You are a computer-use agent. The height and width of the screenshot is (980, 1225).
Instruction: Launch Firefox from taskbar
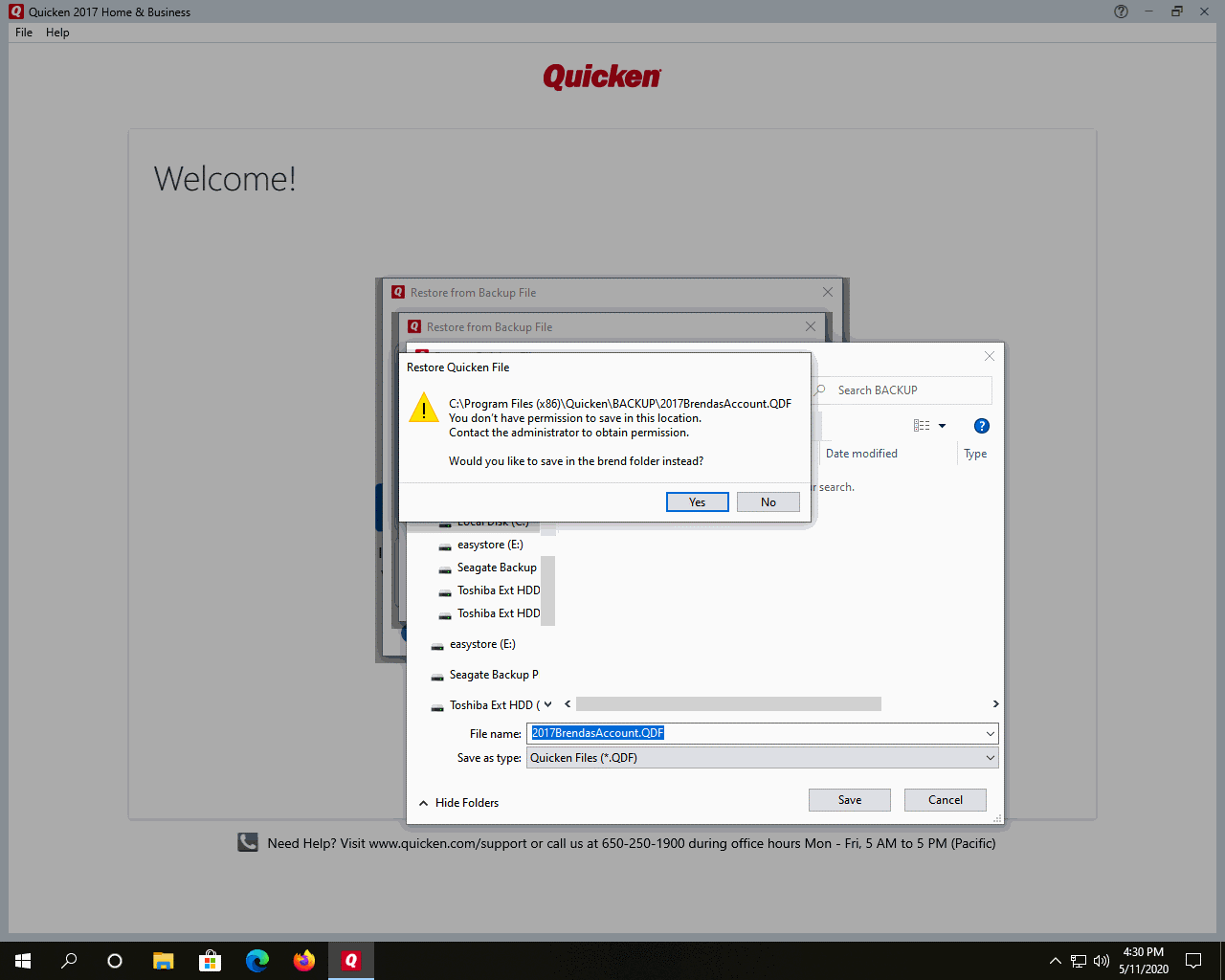pos(304,961)
